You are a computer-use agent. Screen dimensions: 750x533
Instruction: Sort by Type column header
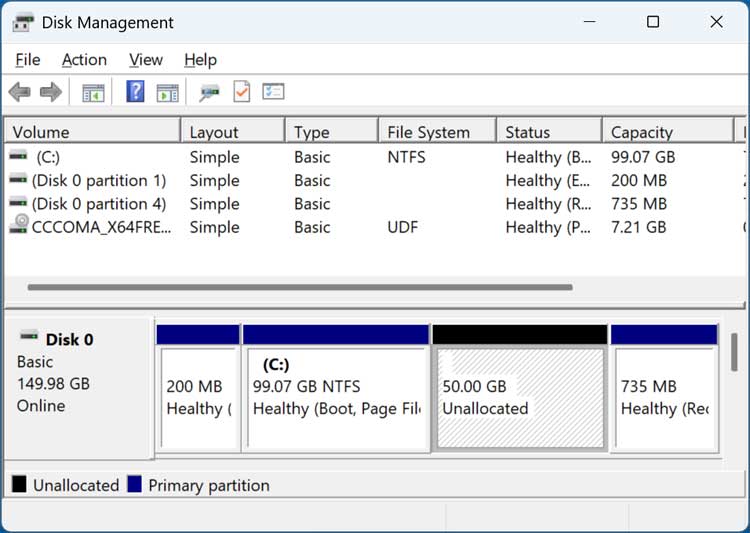click(331, 132)
